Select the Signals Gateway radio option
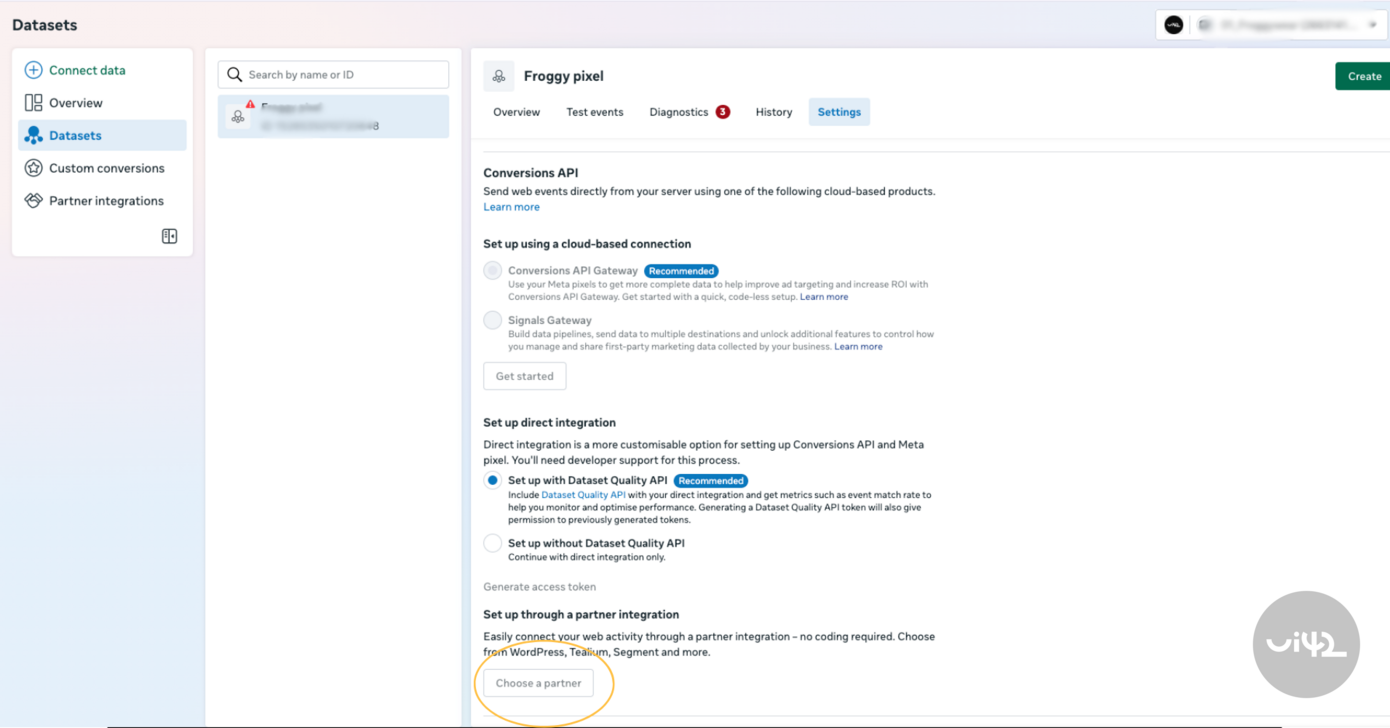 (x=492, y=321)
